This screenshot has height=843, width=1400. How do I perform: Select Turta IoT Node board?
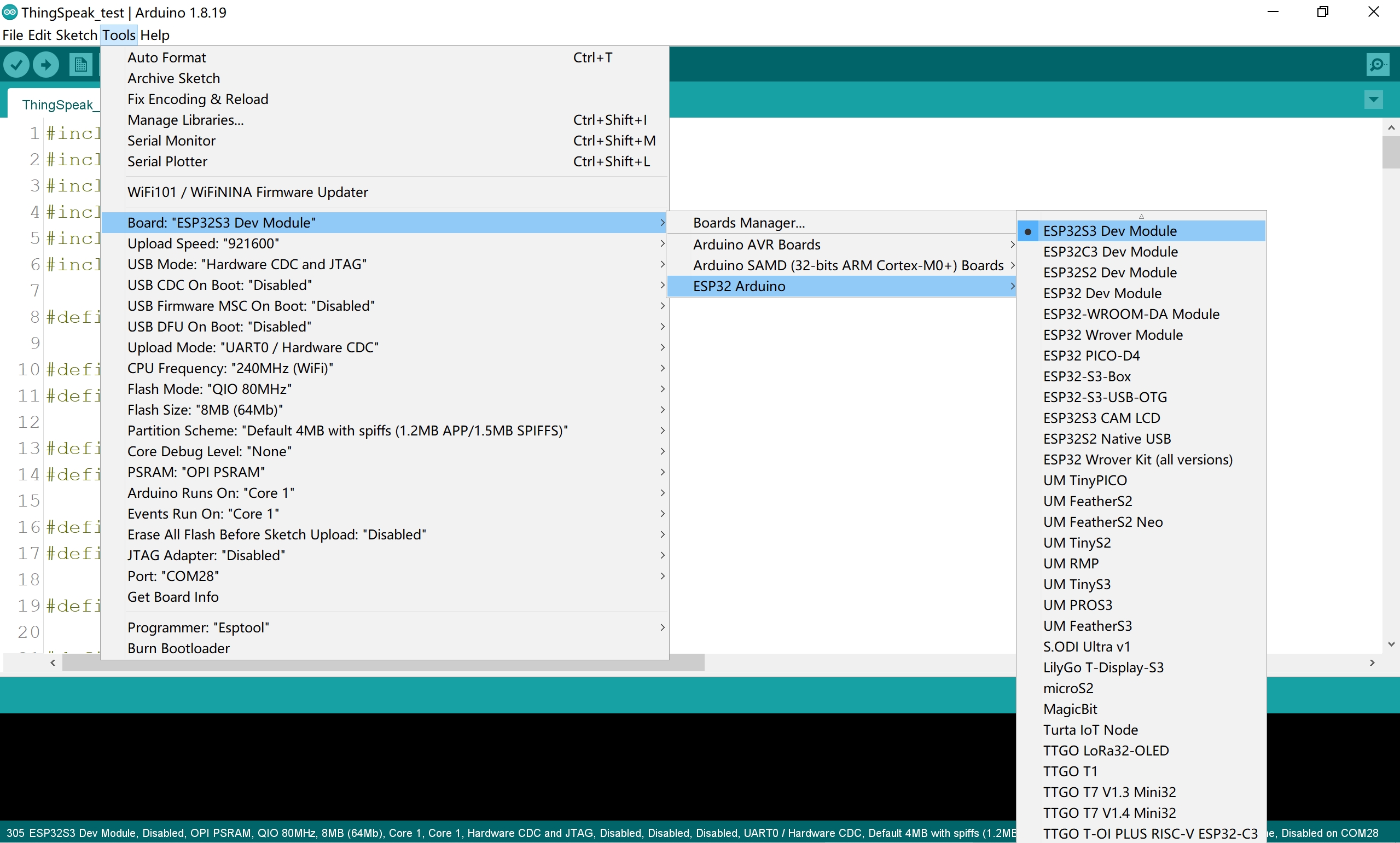1141,730
